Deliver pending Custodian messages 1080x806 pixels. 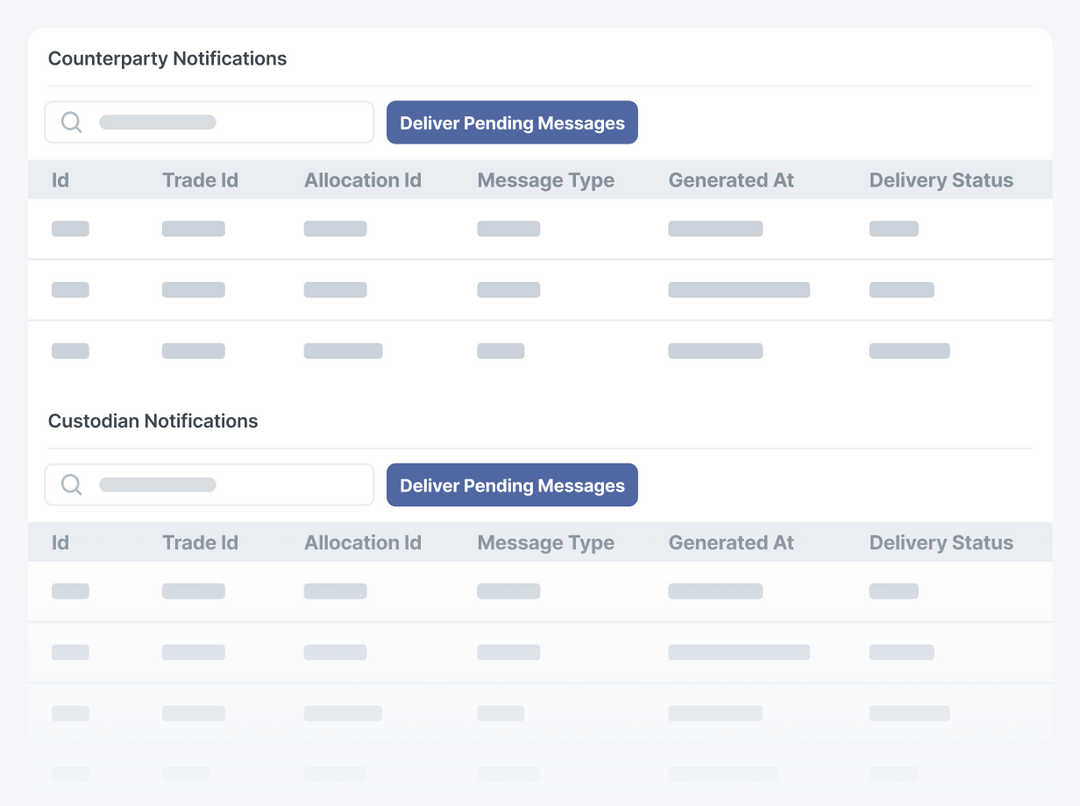coord(512,486)
